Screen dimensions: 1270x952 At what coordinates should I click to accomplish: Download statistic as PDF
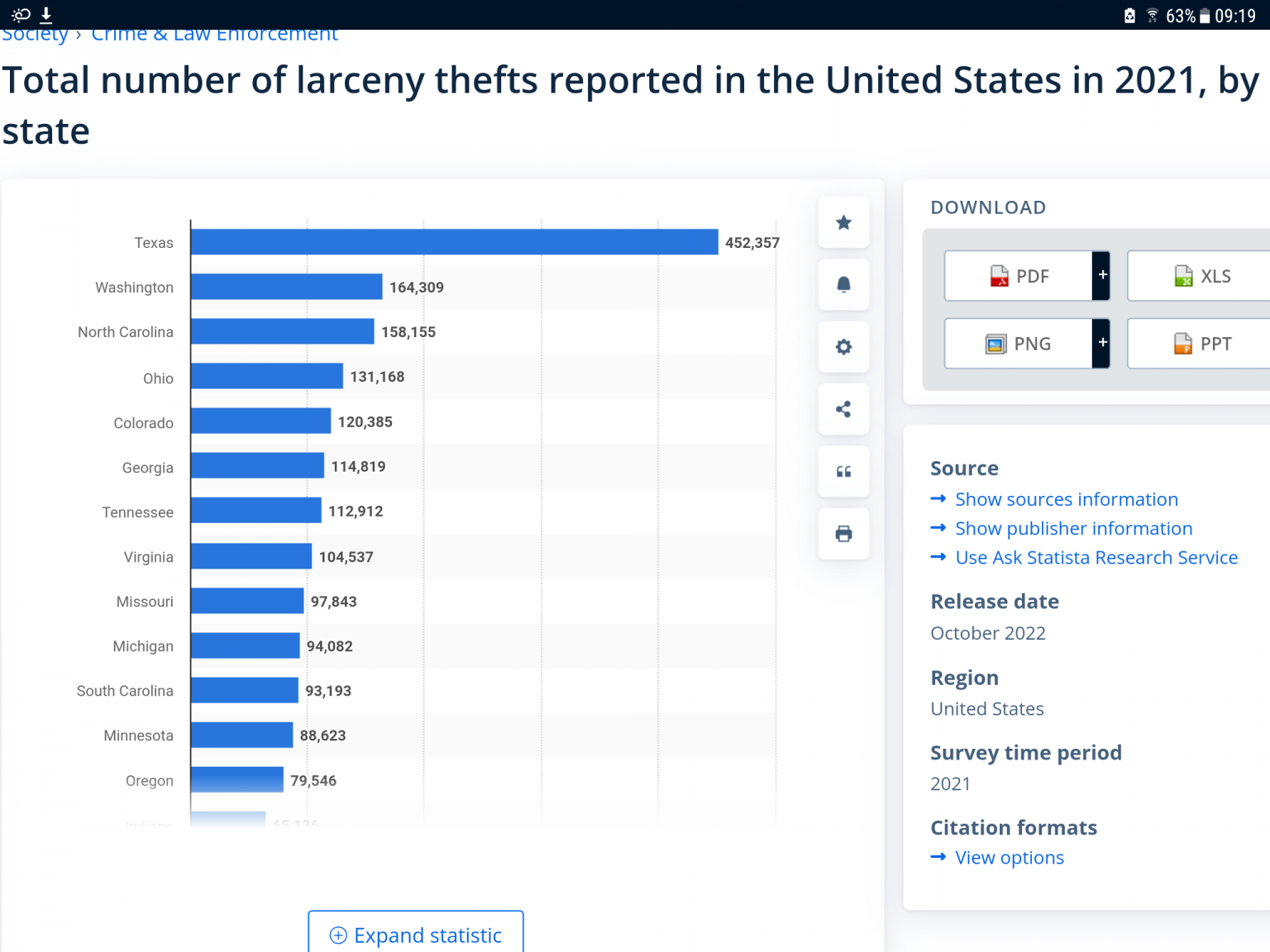[x=1019, y=276]
